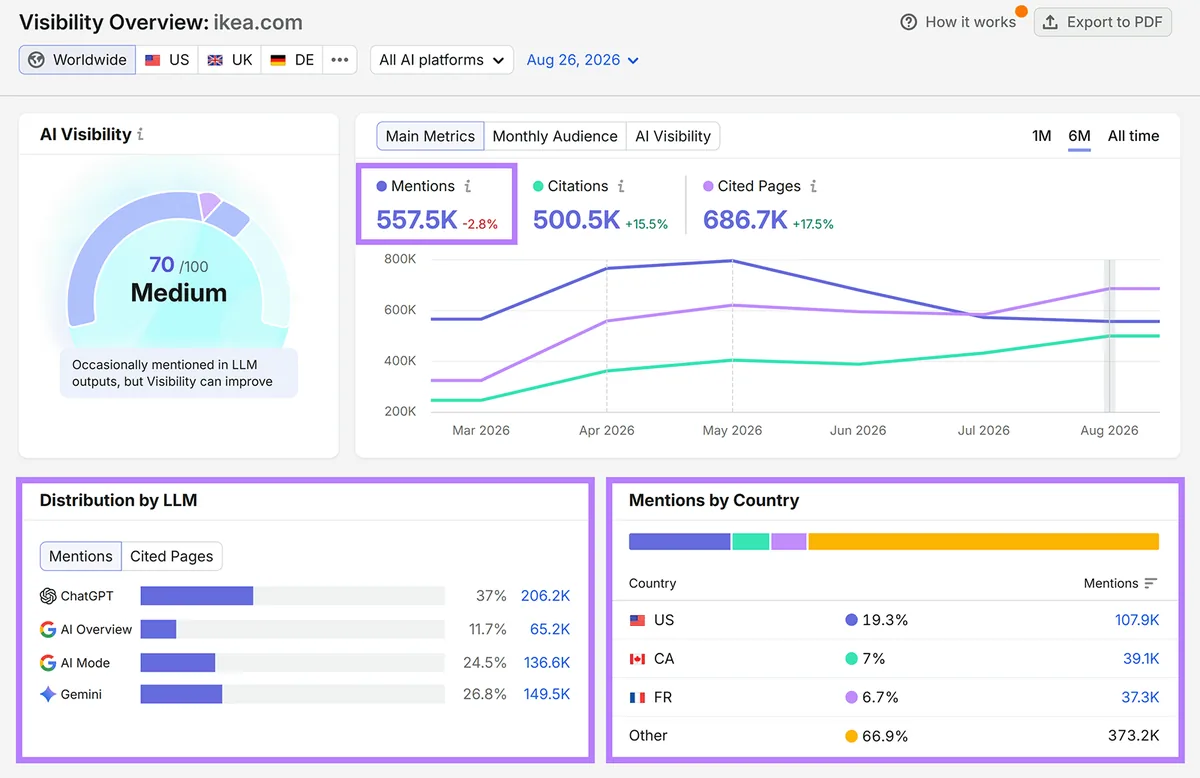Click the US flag in country table
Image resolution: width=1200 pixels, height=778 pixels.
click(x=637, y=620)
